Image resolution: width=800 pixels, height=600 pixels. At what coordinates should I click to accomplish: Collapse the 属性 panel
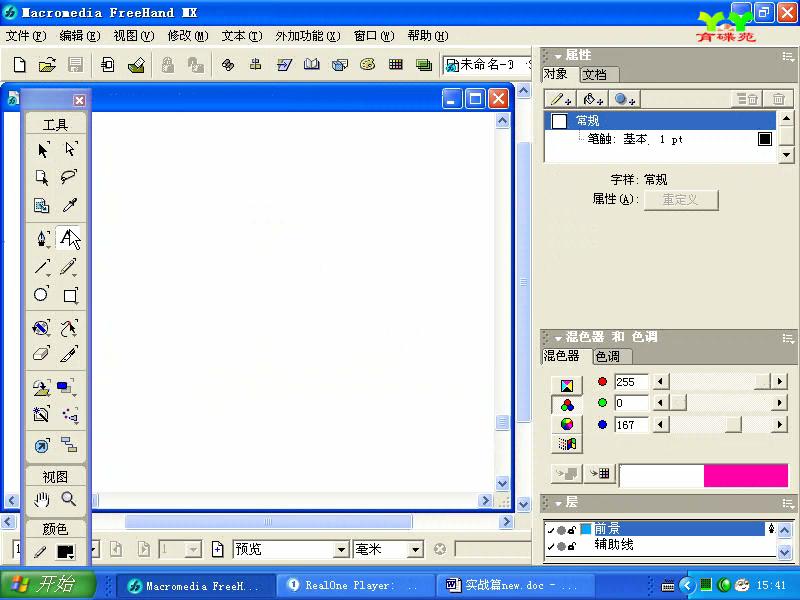(558, 56)
